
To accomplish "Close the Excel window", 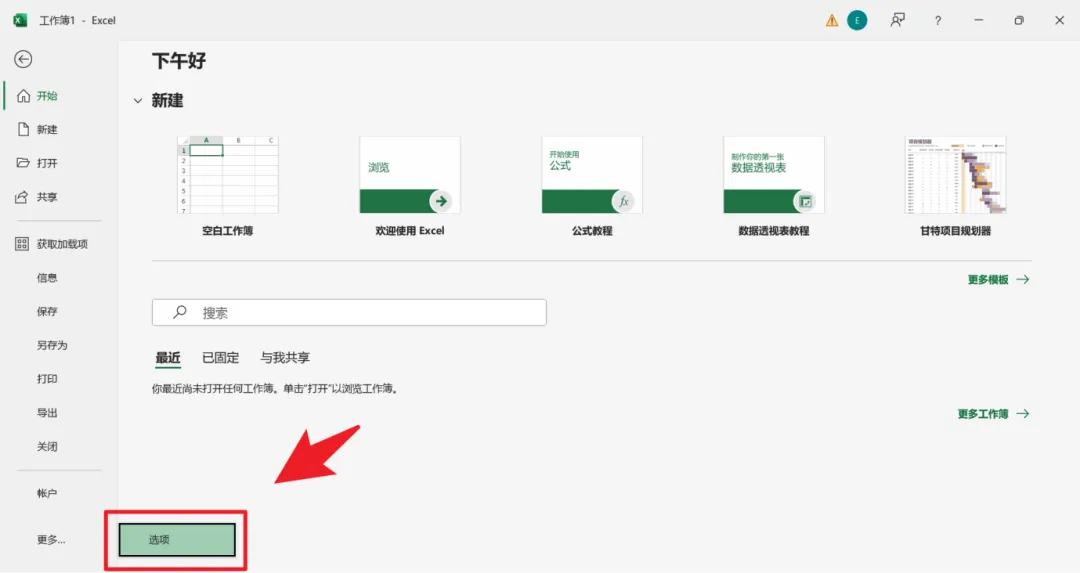I will pos(1059,21).
